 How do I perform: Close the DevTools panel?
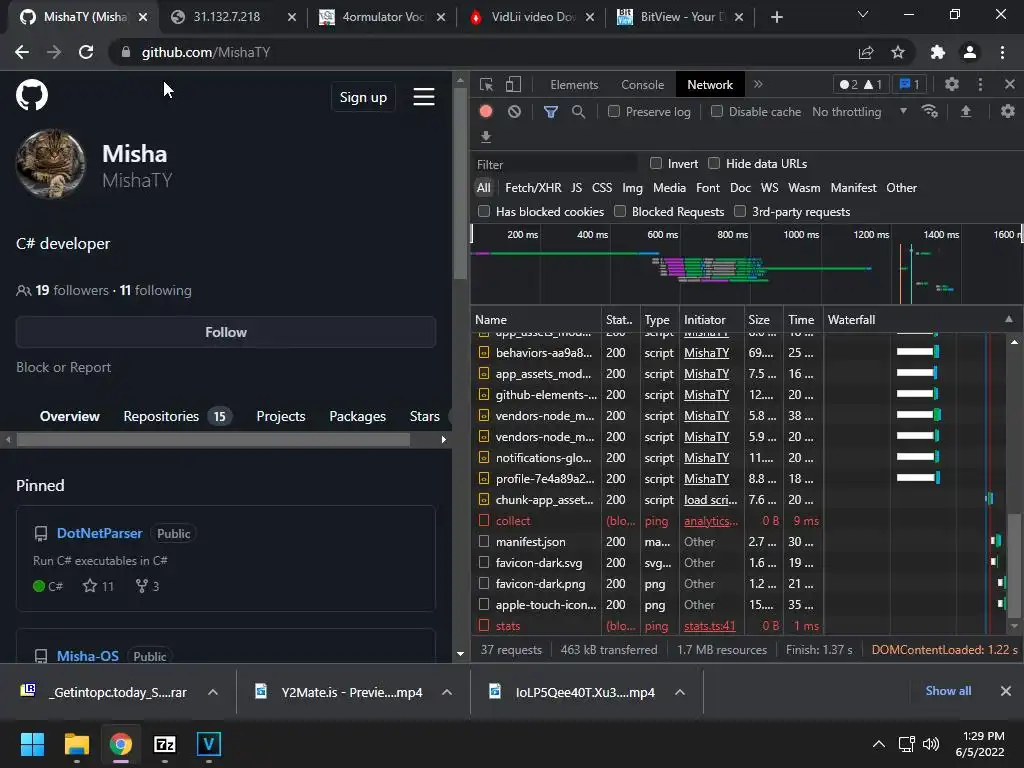click(1010, 84)
